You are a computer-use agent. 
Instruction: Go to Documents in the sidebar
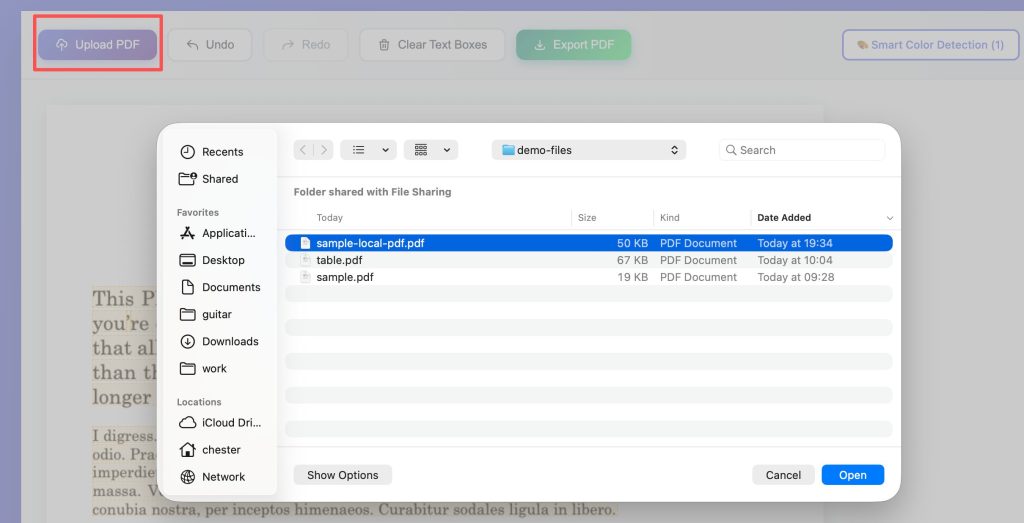tap(219, 287)
